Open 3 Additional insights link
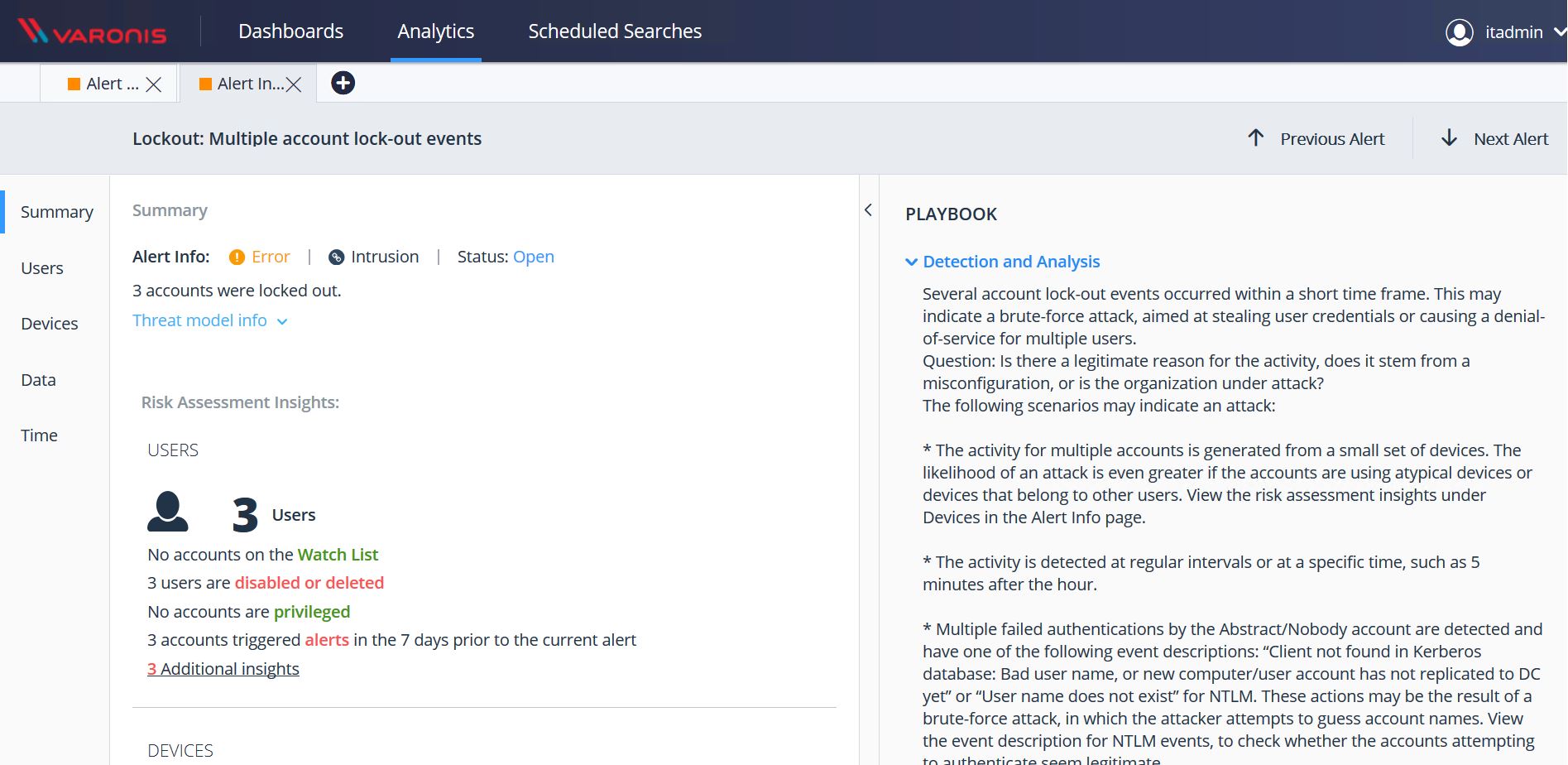 [223, 669]
